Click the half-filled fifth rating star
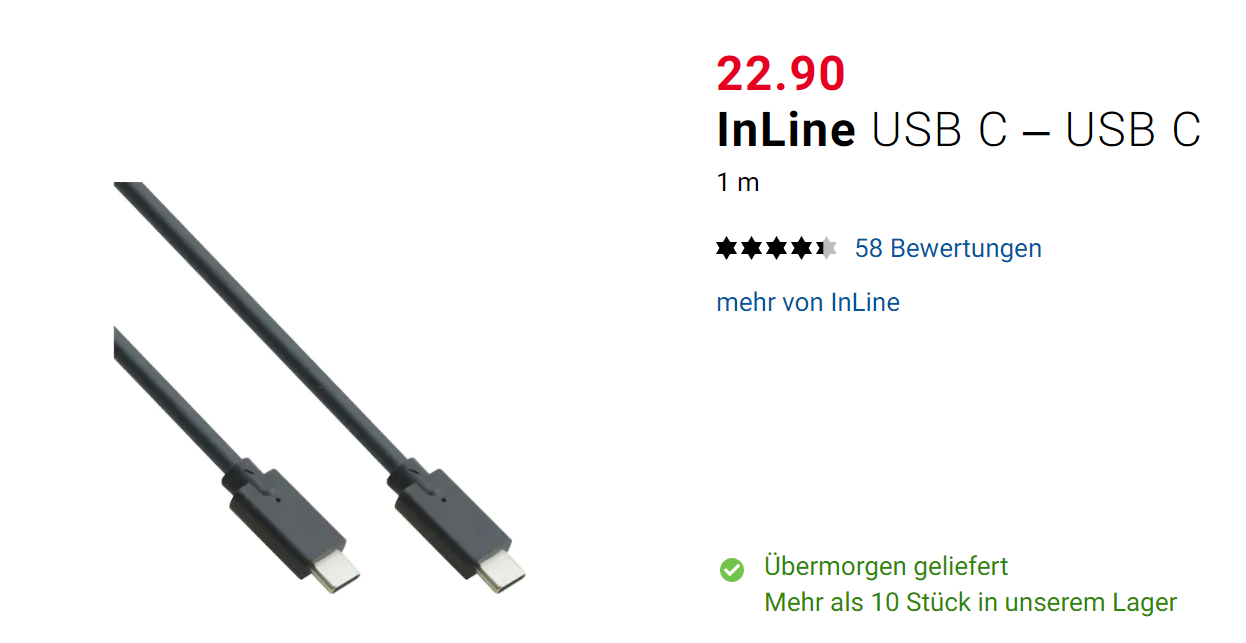This screenshot has height=643, width=1246. click(825, 248)
